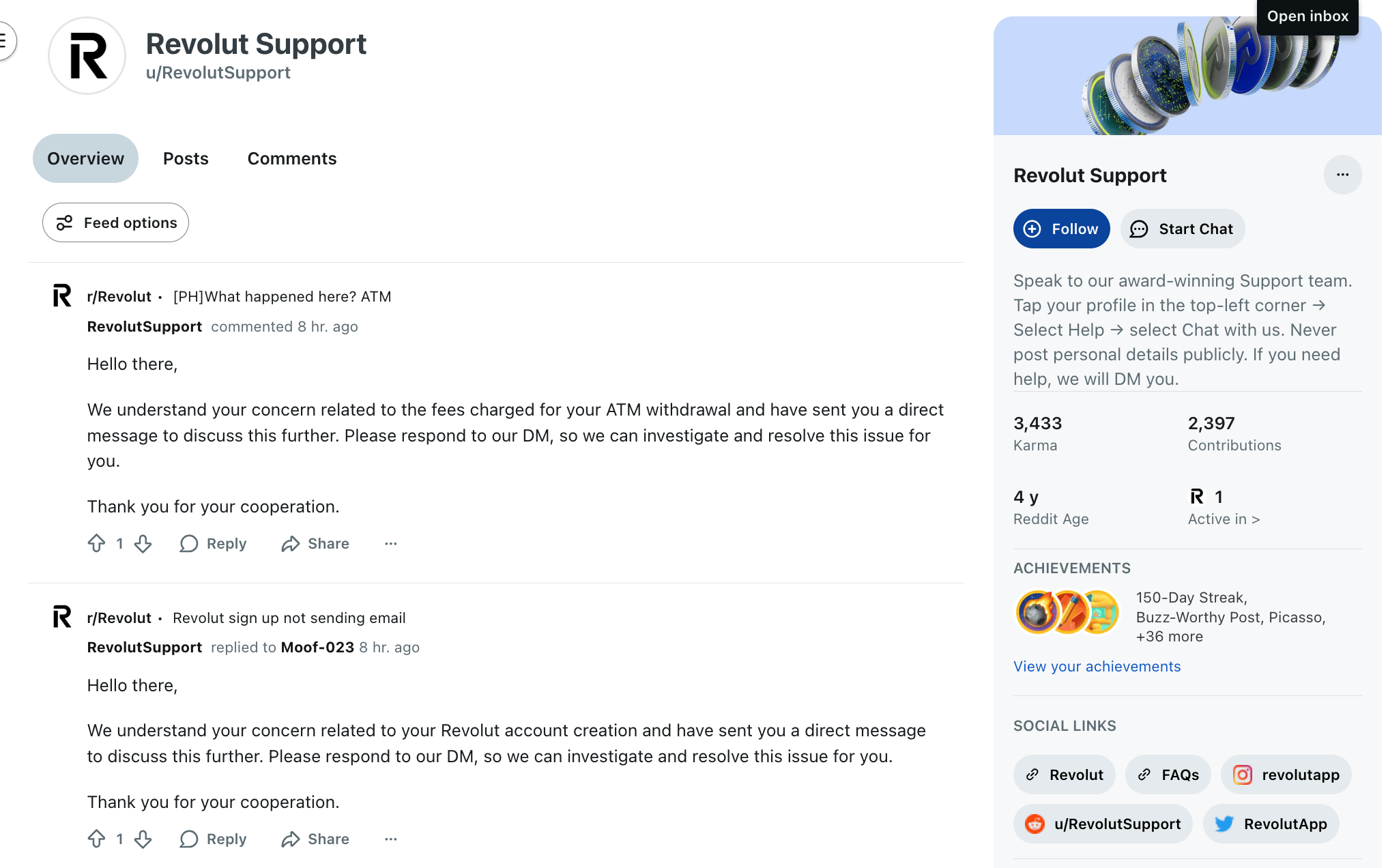Viewport: 1388px width, 868px height.
Task: Upvote the ATM withdrawal comment
Action: click(x=97, y=543)
